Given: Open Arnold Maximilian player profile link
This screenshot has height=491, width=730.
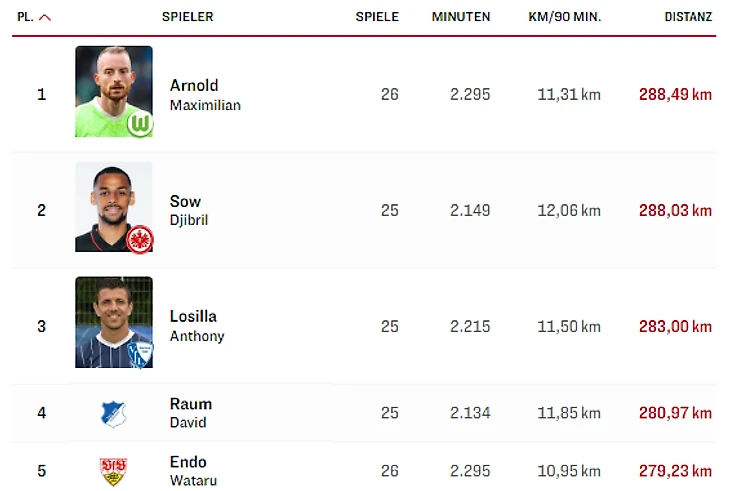Looking at the screenshot, I should coord(204,94).
